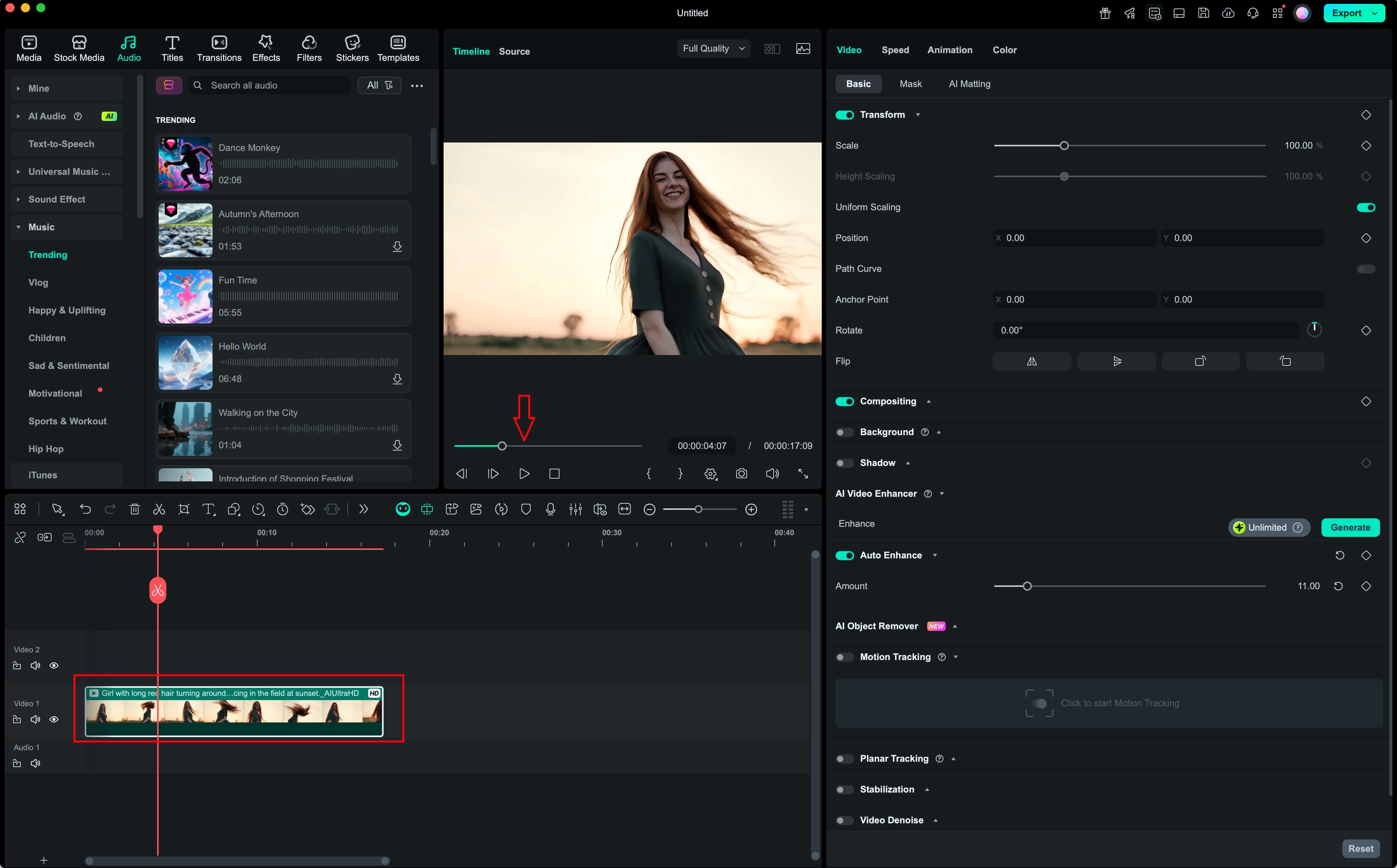Open the Full Quality dropdown
Viewport: 1397px width, 868px height.
pos(713,48)
